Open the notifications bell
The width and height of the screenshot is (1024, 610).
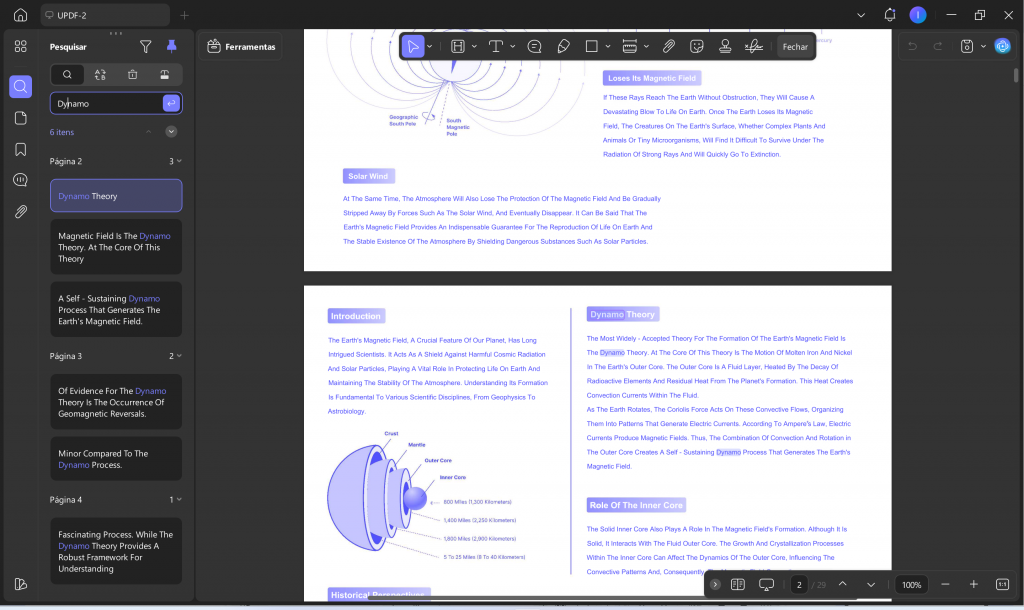pos(889,15)
